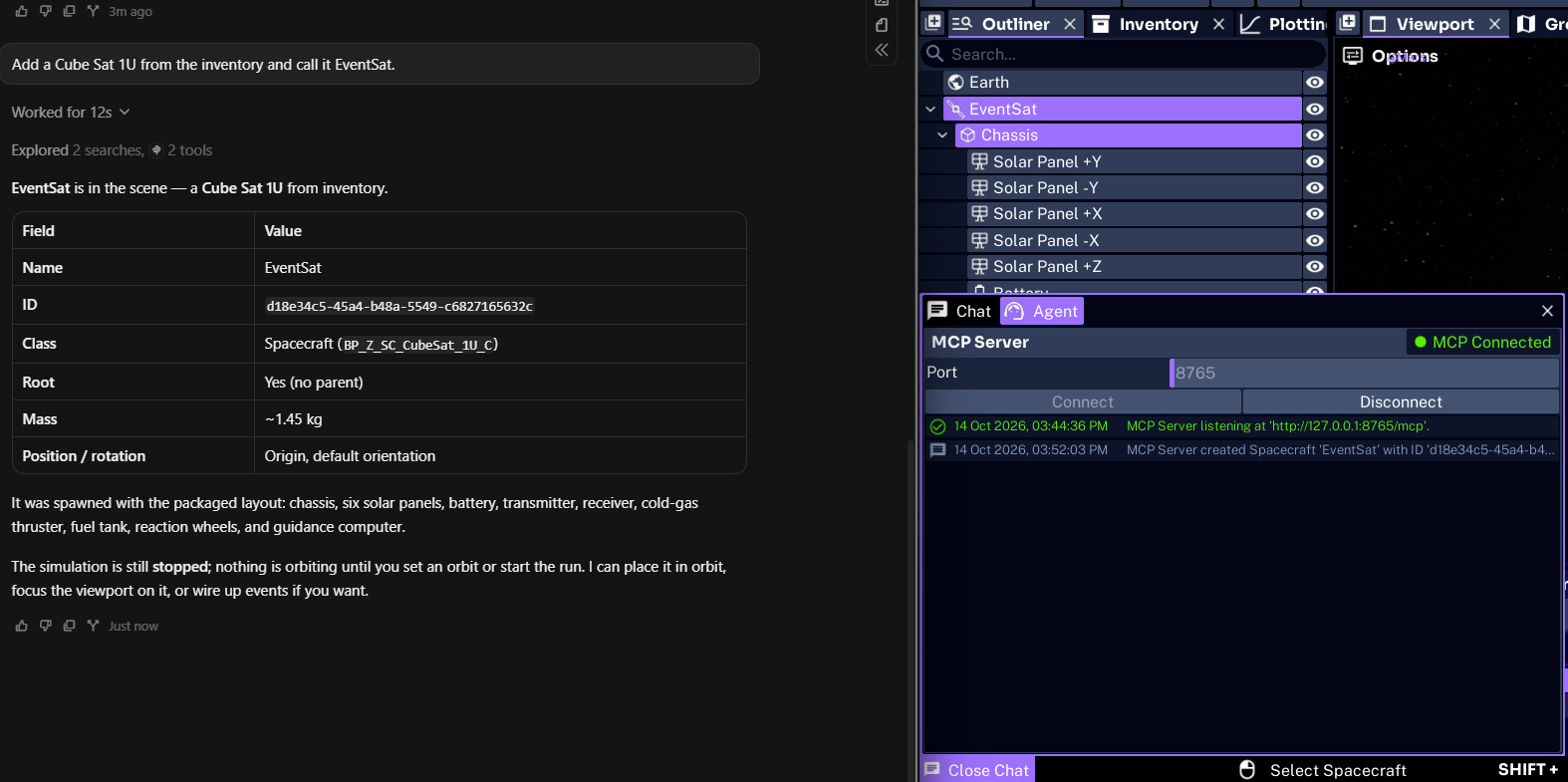The width and height of the screenshot is (1568, 782).
Task: Add a panel beside the Viewport tab
Action: 1348,23
